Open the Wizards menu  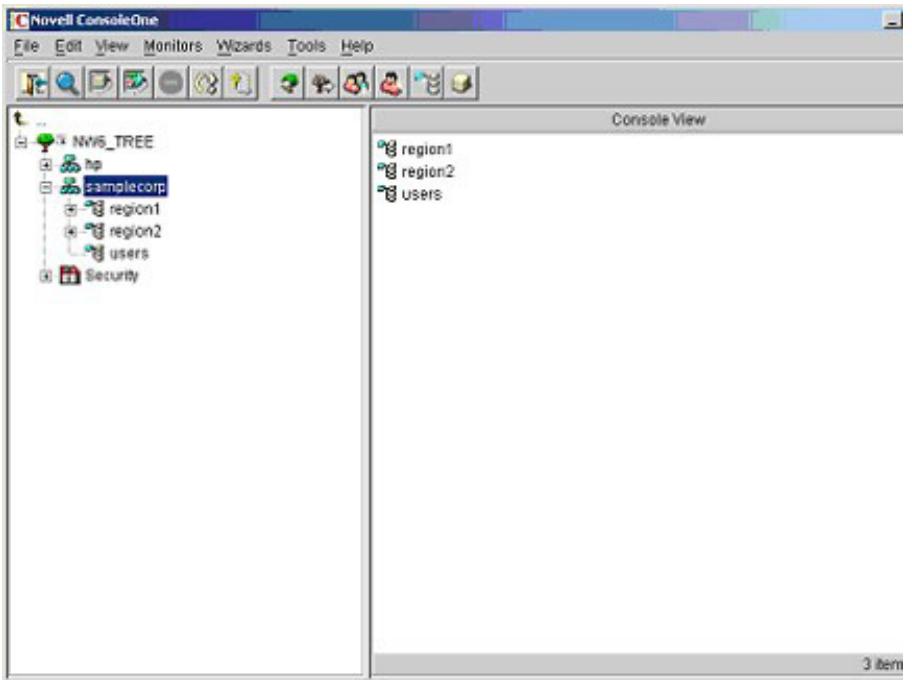tap(244, 46)
